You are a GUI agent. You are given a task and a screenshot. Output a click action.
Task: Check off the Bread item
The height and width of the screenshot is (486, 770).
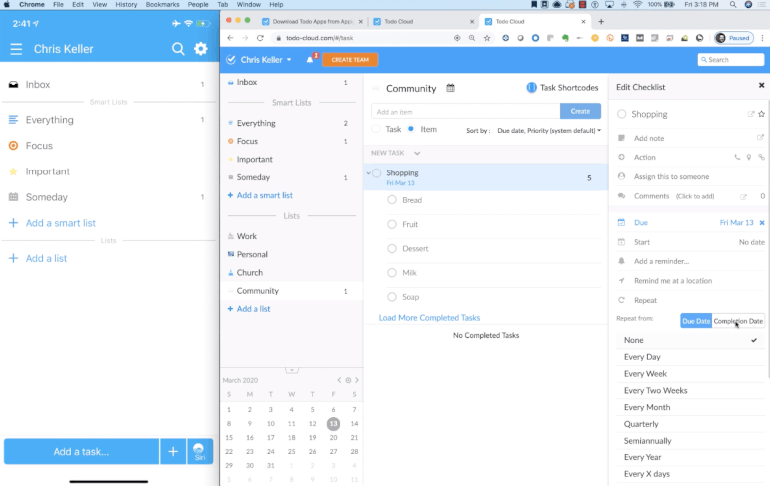[392, 200]
